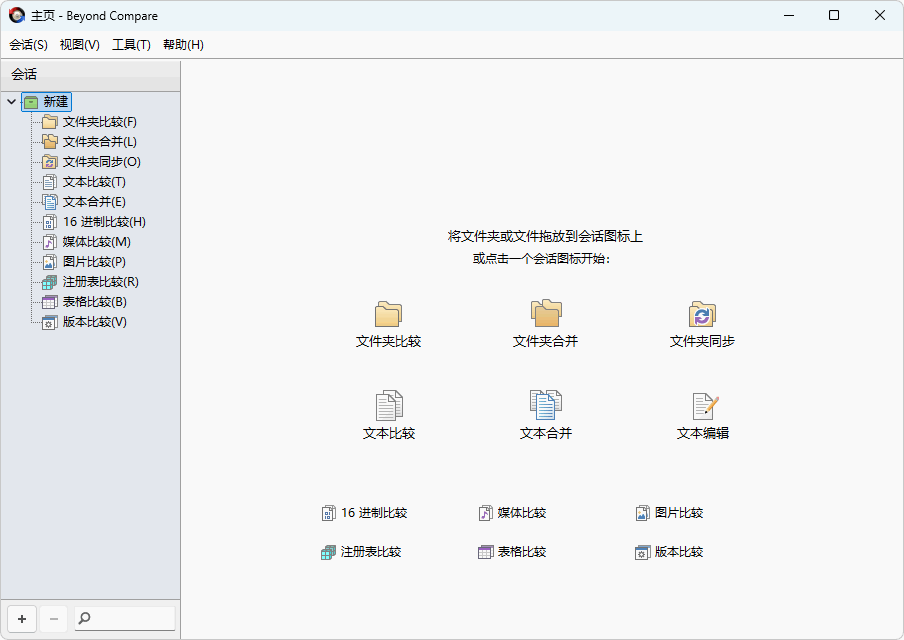Select 文件夹同步(O) icon in session tree

50,162
